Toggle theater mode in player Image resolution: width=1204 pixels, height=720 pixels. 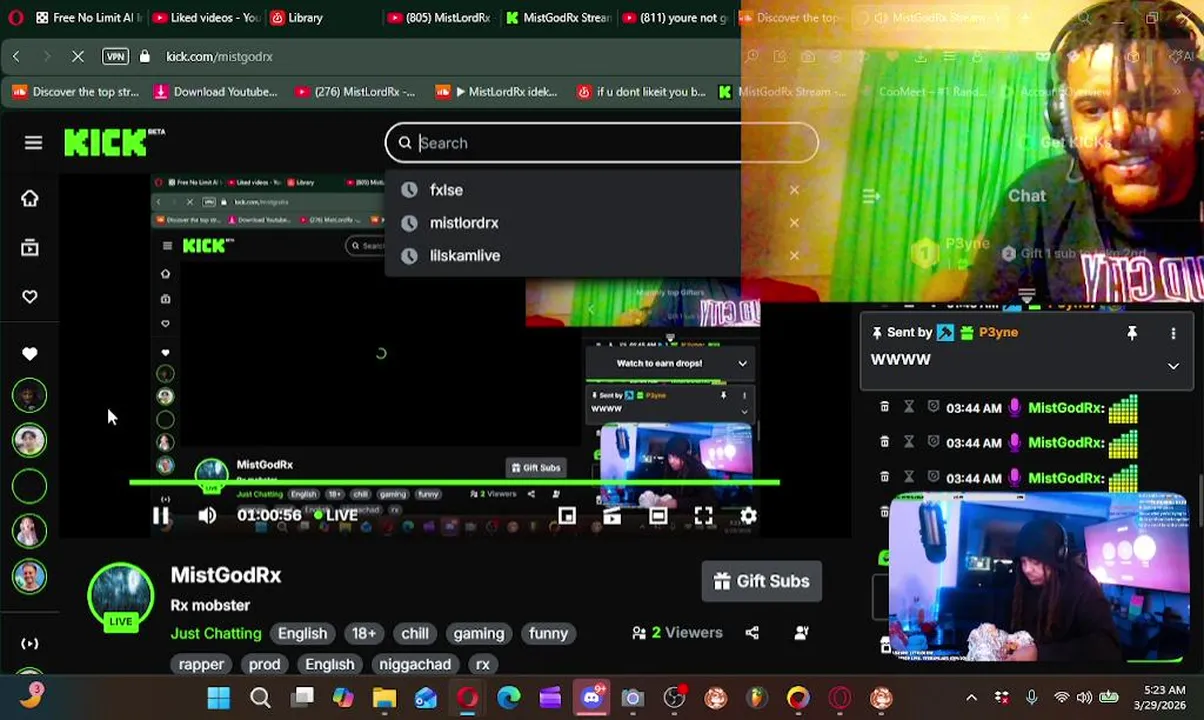[x=657, y=516]
